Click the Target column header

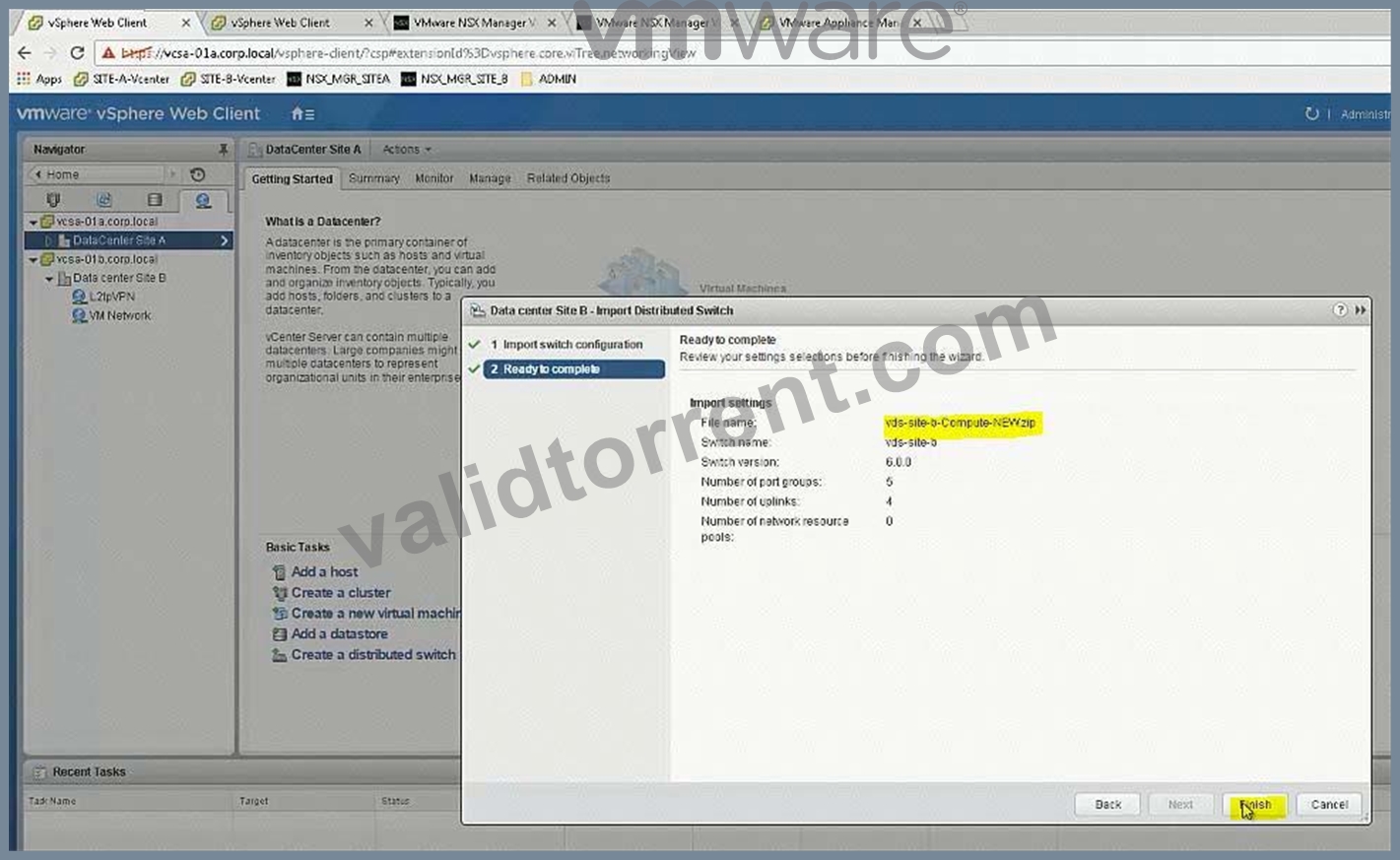pos(254,802)
